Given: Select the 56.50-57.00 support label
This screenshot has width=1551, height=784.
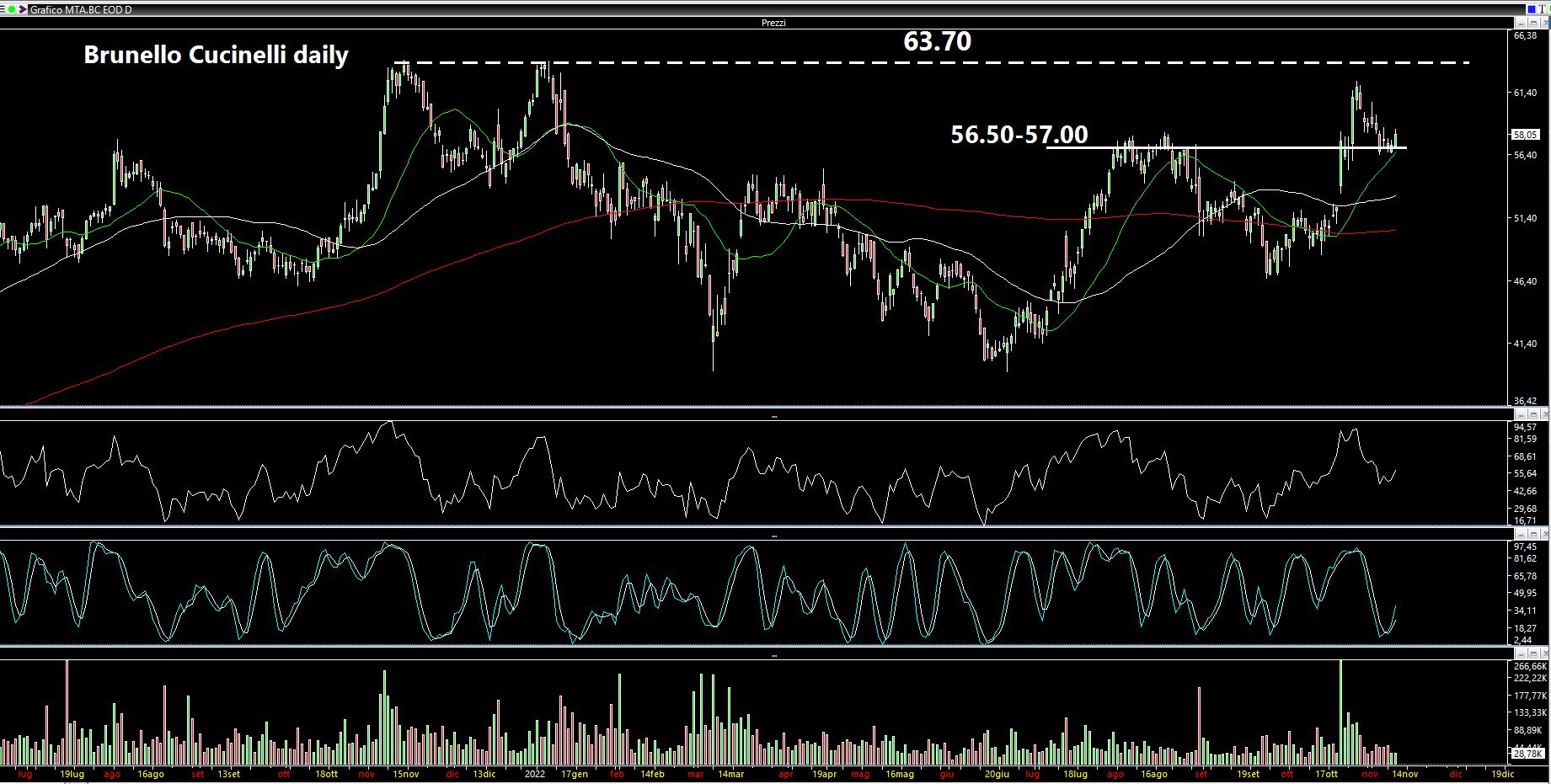Looking at the screenshot, I should 1019,134.
